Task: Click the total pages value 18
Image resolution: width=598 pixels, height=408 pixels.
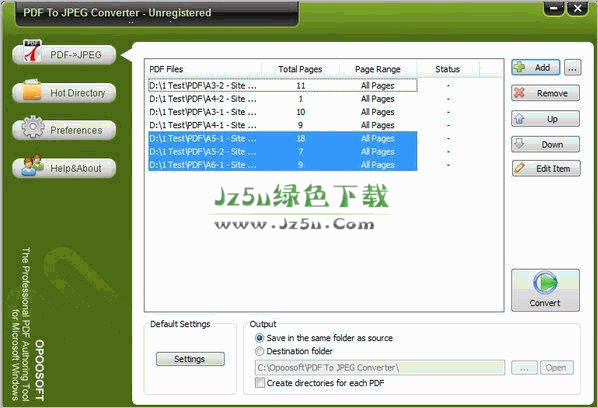Action: (301, 138)
